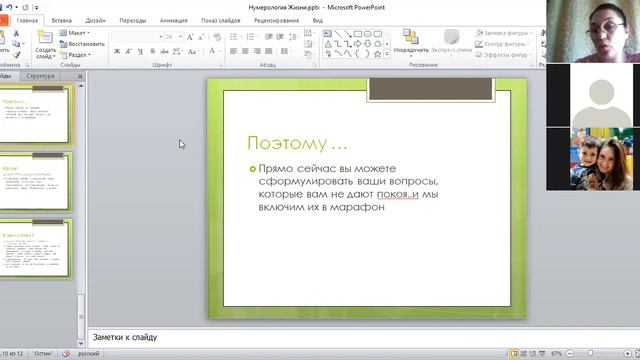
Task: Toggle underline Ч formatting
Action: [x=140, y=51]
